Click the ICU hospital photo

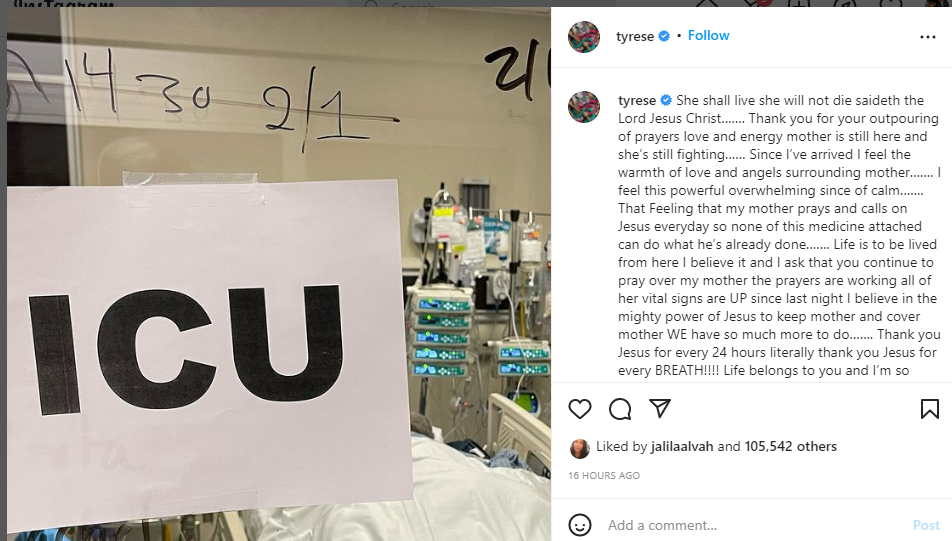(279, 274)
